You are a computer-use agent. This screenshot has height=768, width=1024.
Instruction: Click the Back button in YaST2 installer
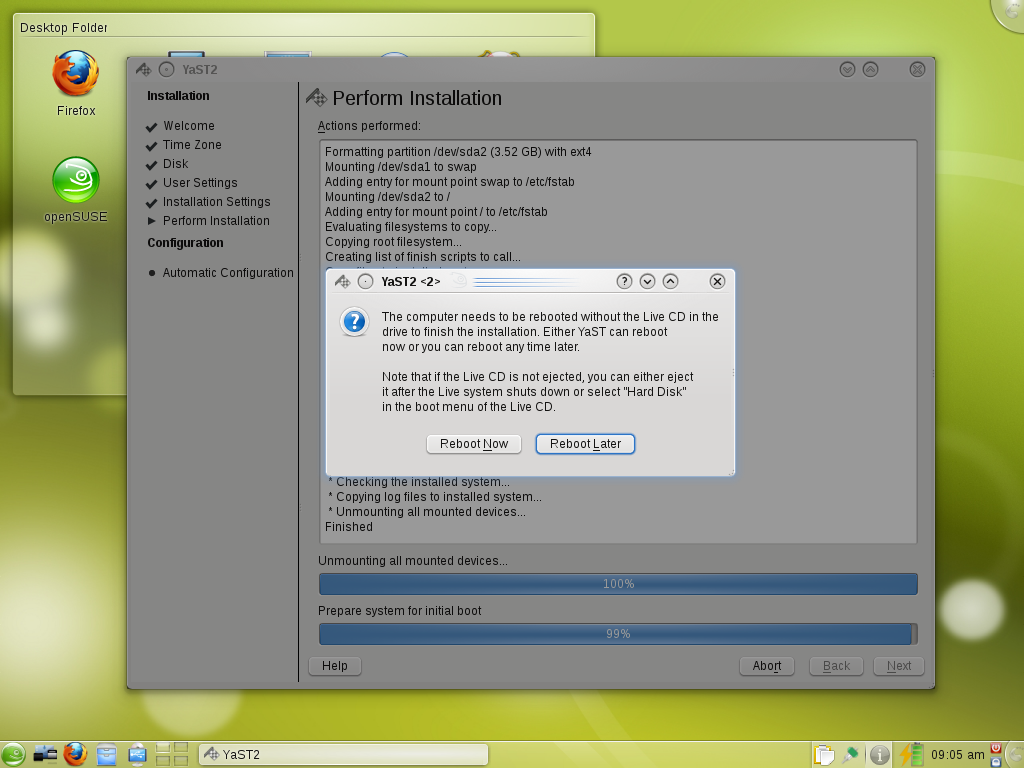(x=837, y=666)
